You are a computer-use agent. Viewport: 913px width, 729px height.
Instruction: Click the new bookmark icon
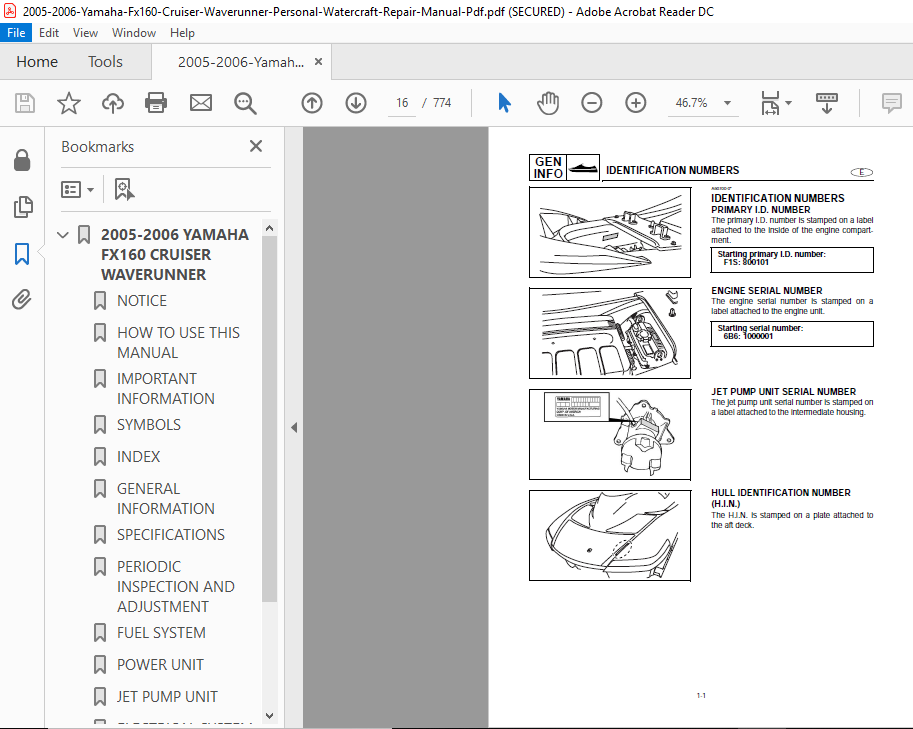point(124,189)
